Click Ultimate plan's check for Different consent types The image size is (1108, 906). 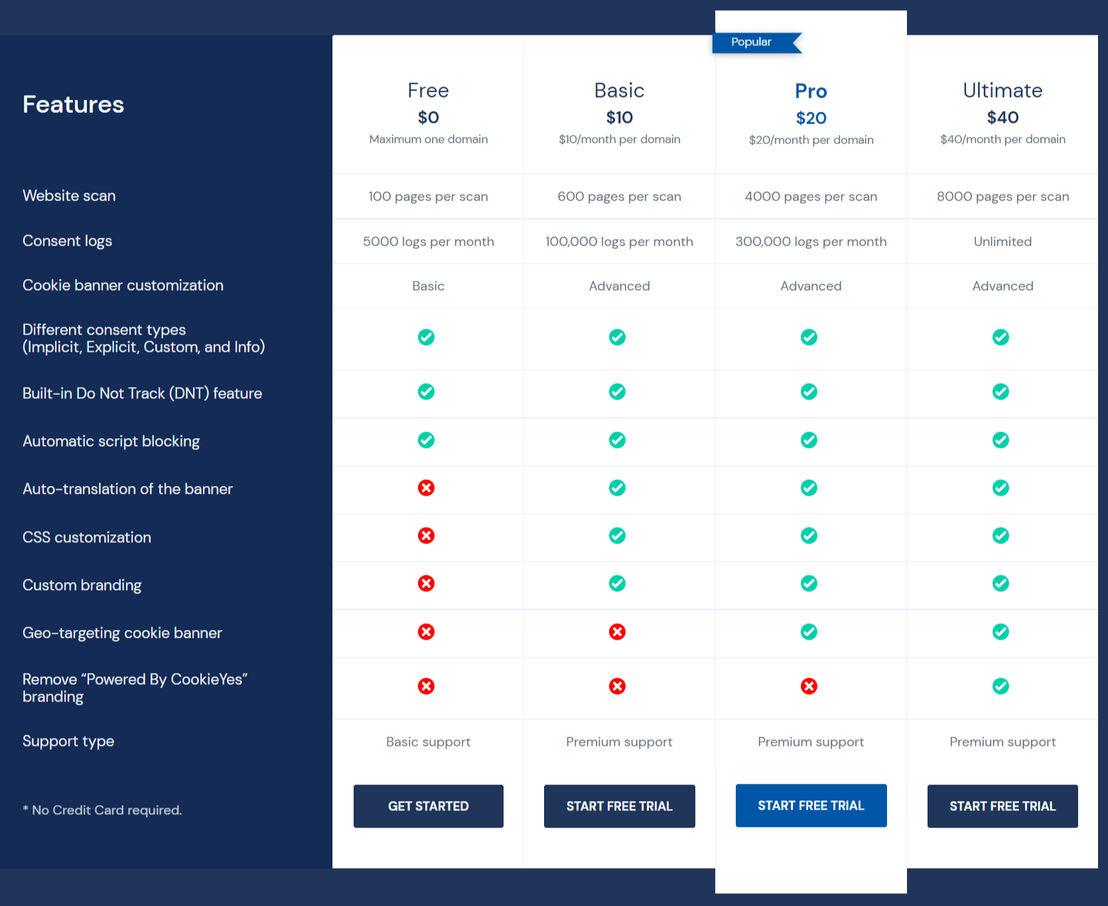click(x=1001, y=337)
